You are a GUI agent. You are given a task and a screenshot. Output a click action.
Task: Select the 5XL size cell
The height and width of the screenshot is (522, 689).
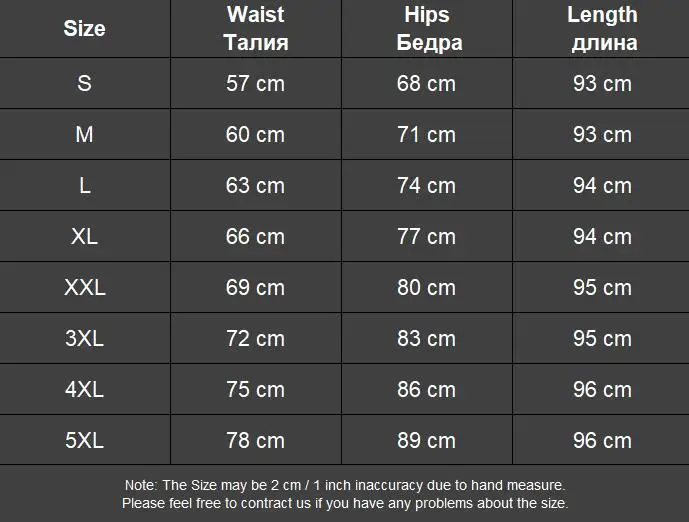pos(84,440)
